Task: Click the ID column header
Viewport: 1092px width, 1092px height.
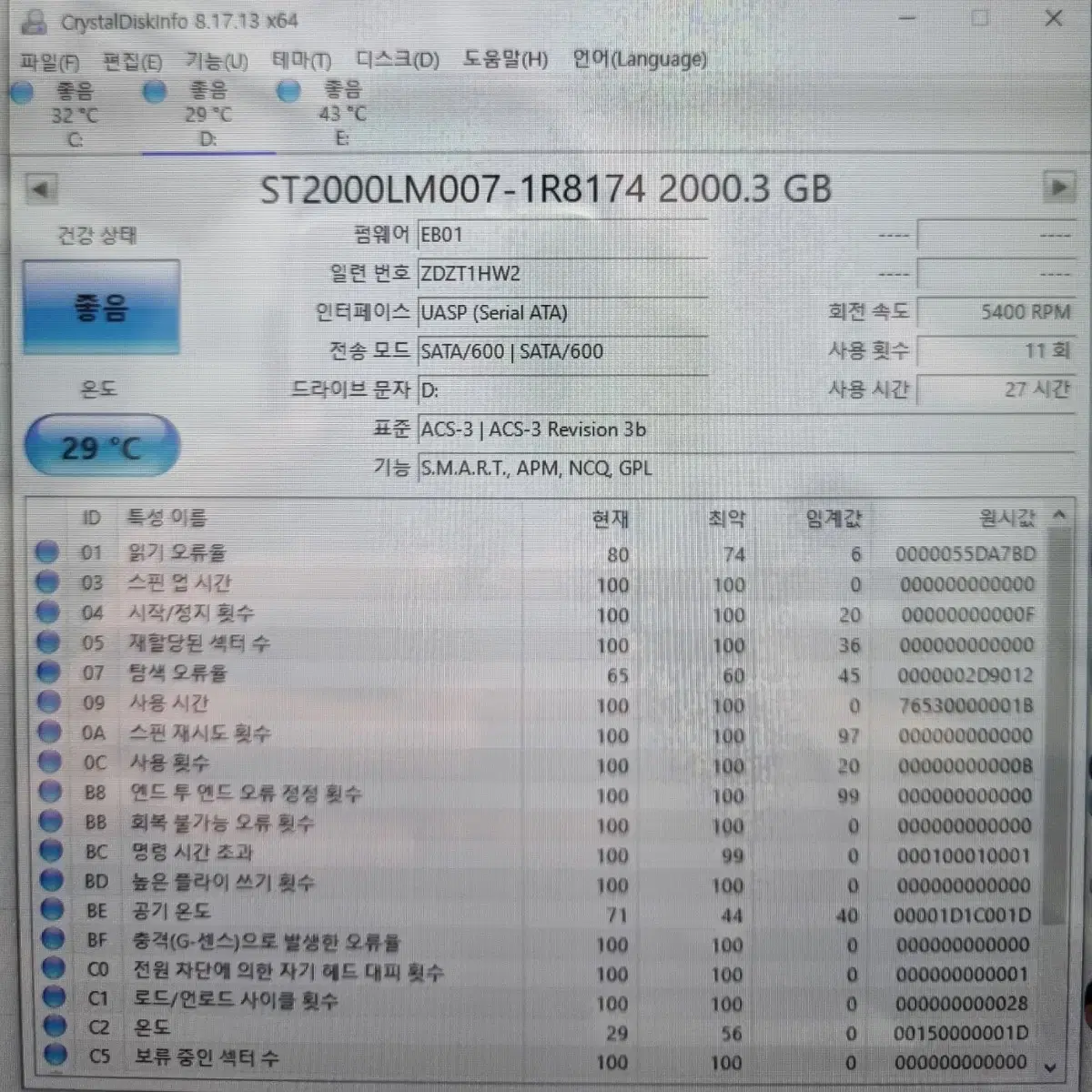Action: coord(92,518)
